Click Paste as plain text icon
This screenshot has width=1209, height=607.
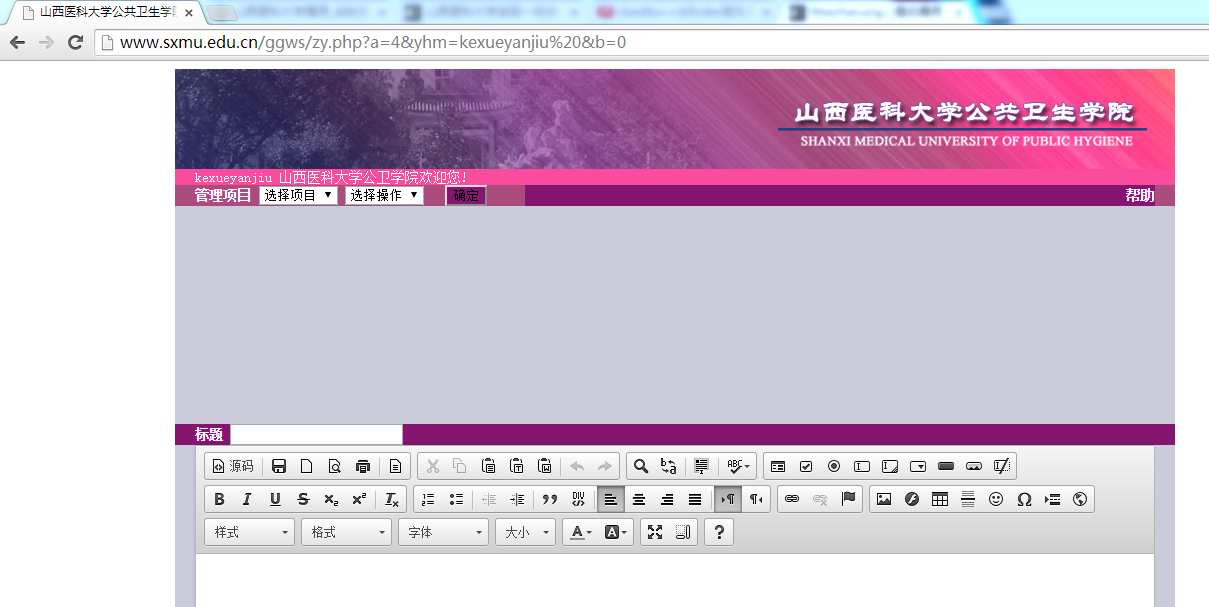[x=516, y=466]
